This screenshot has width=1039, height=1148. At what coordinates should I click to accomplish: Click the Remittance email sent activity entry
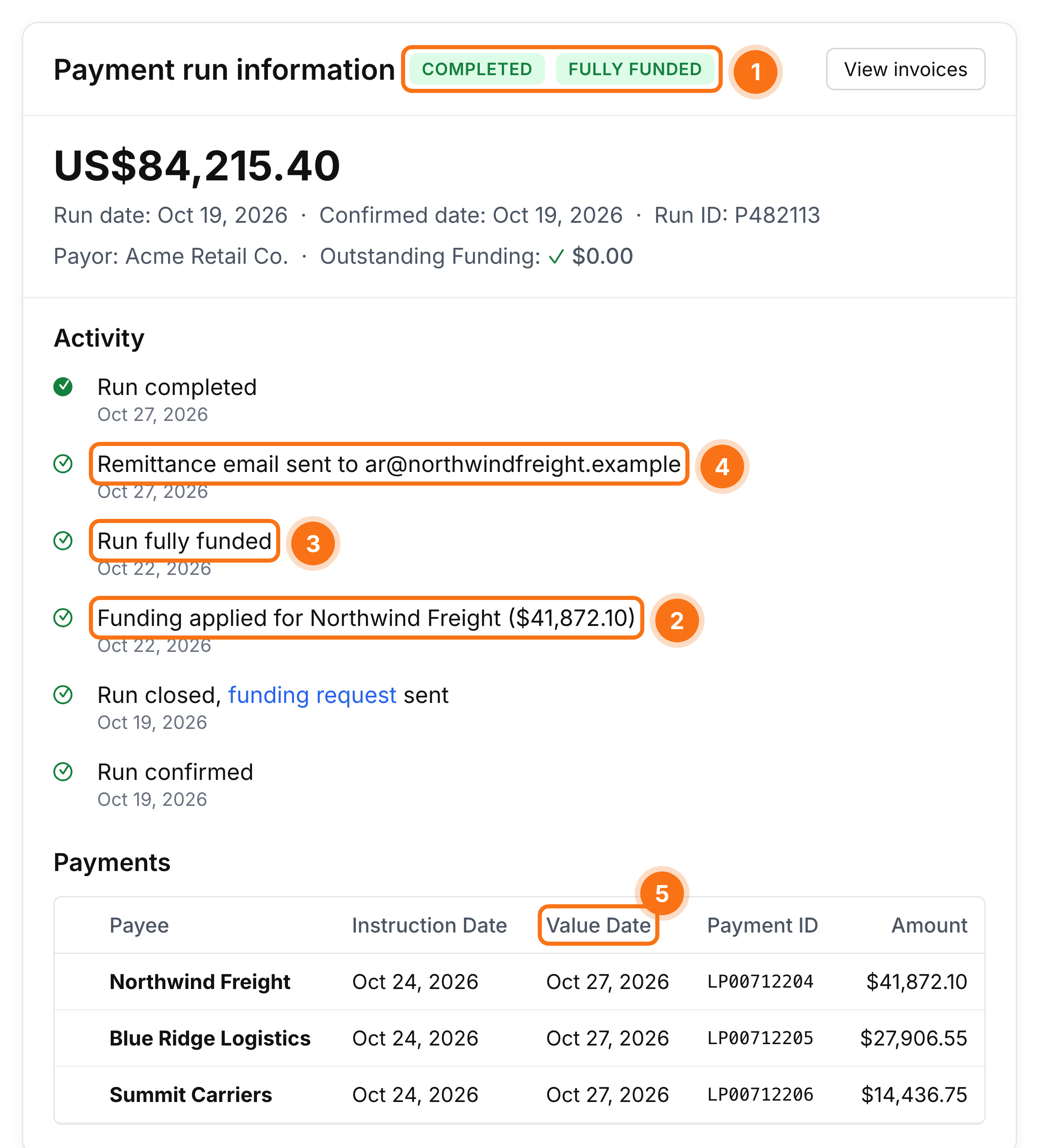389,464
